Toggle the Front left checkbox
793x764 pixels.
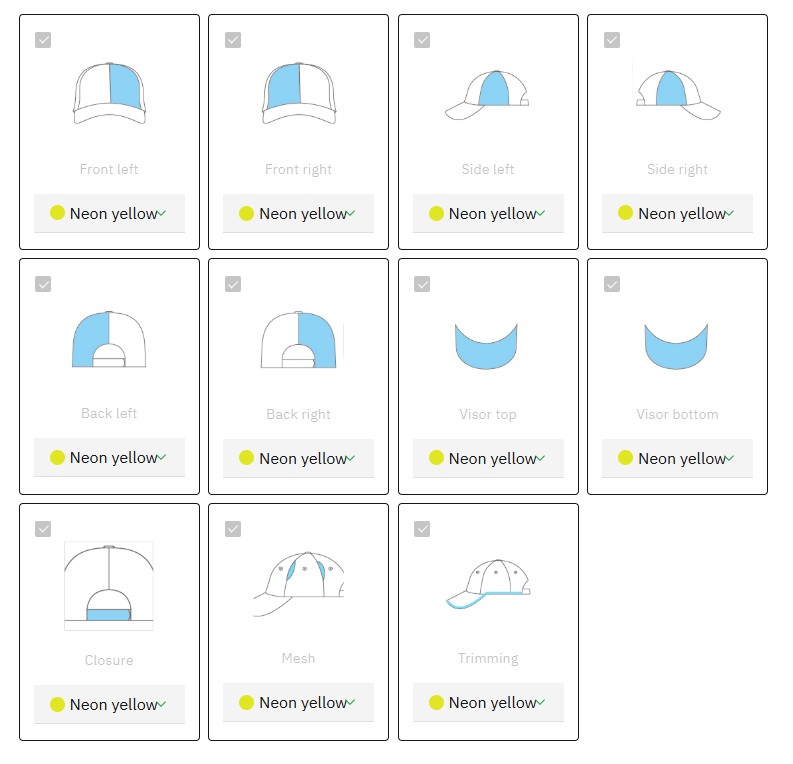[x=43, y=40]
